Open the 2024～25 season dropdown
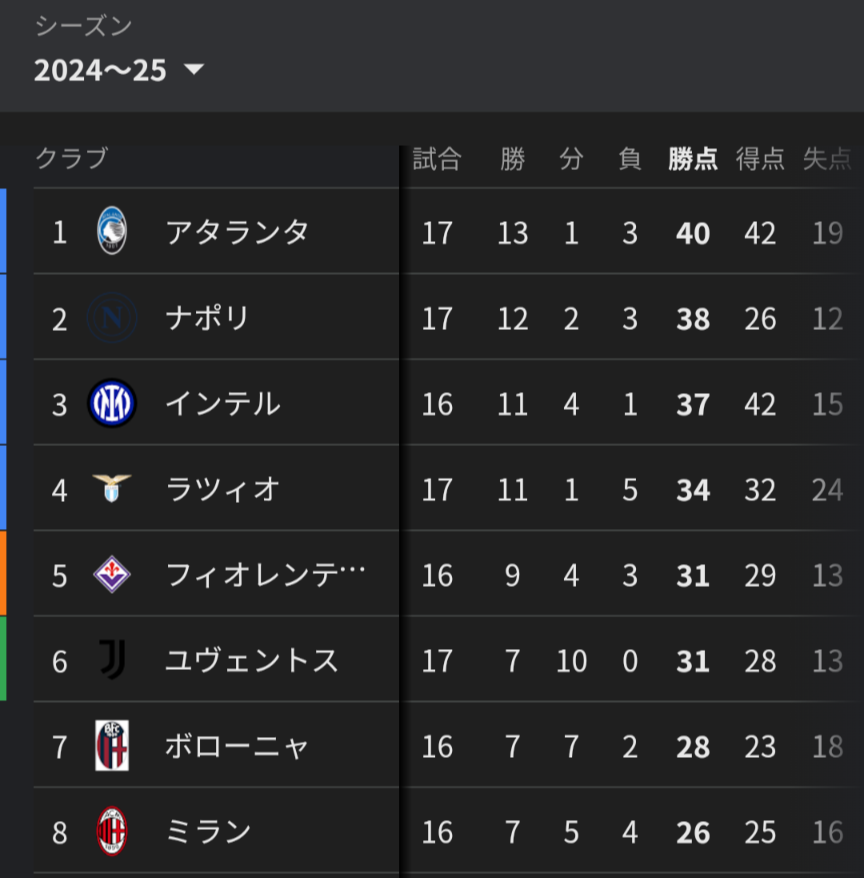Image resolution: width=864 pixels, height=878 pixels. [x=100, y=70]
